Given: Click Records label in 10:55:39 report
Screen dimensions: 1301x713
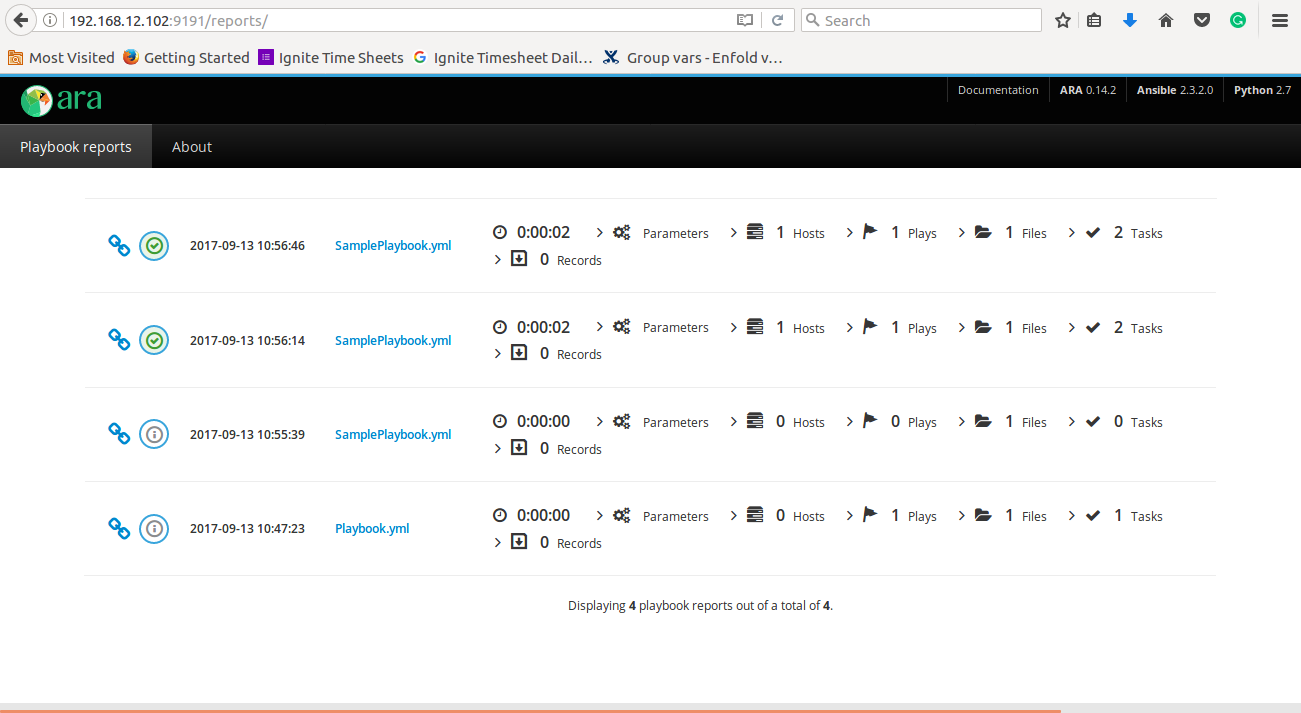Looking at the screenshot, I should click(579, 449).
